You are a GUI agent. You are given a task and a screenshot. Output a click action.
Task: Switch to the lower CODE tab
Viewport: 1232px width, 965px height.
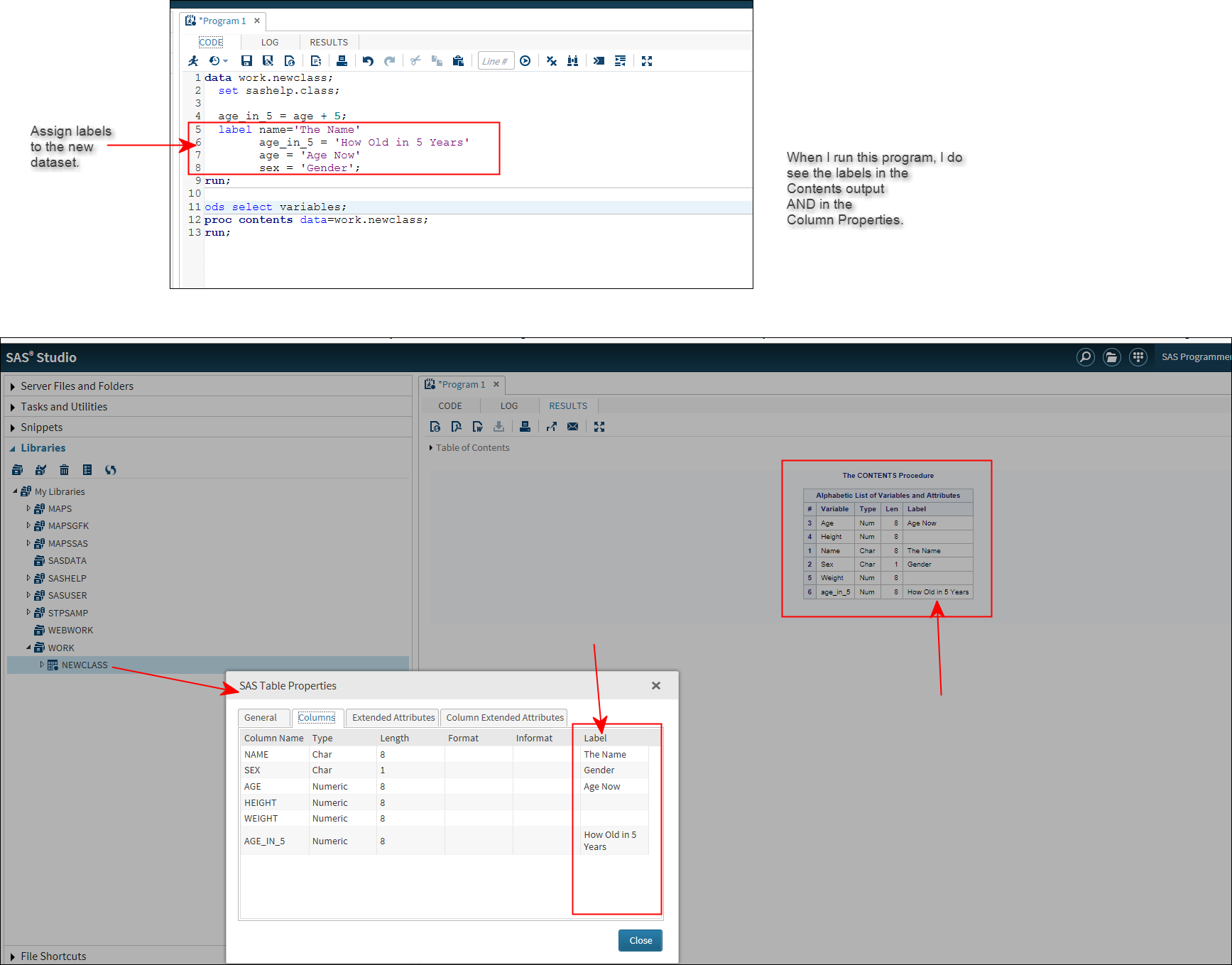450,406
